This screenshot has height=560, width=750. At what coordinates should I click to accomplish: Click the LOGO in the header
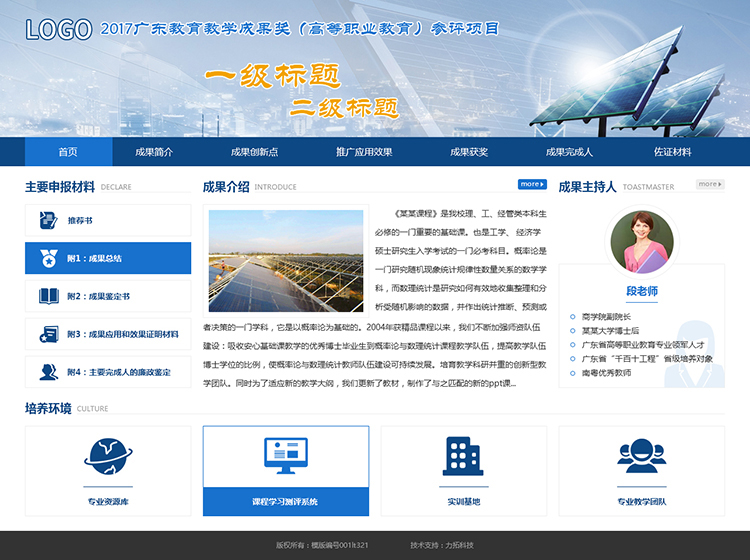[x=58, y=29]
